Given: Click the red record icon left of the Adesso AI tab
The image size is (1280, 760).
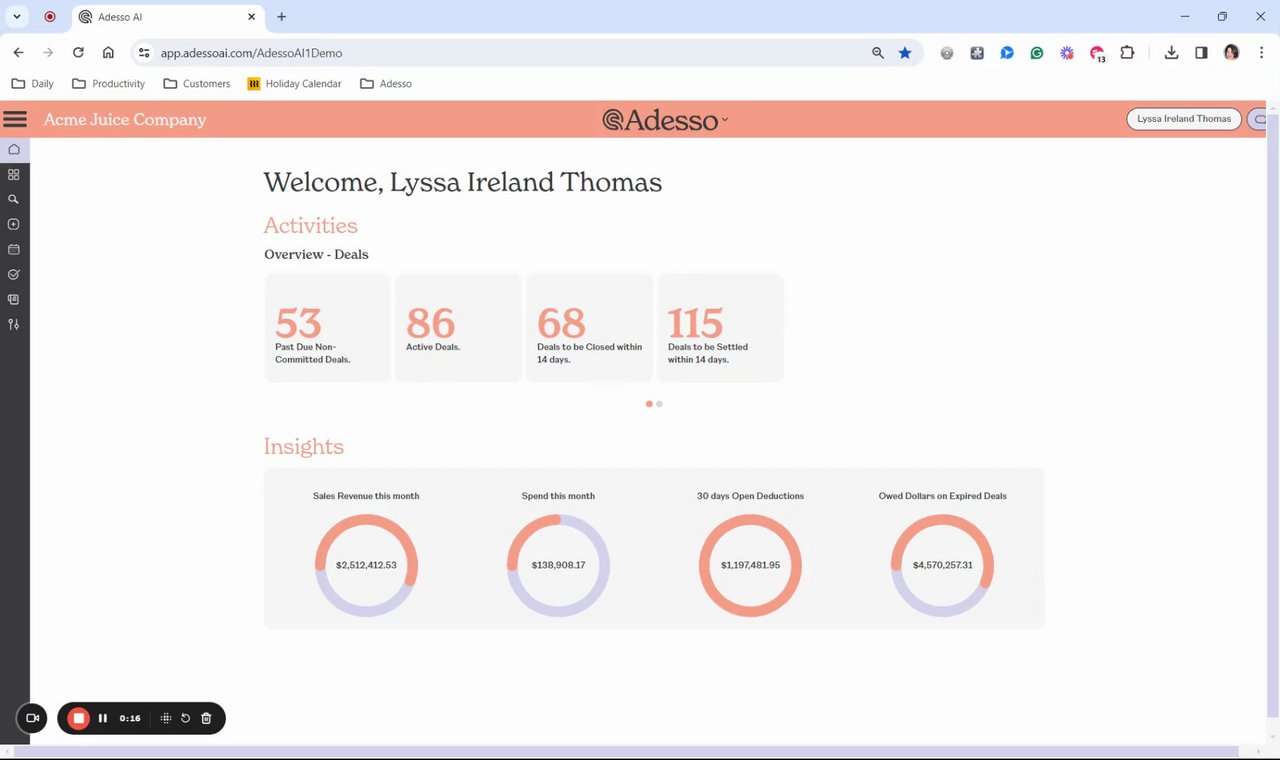Looking at the screenshot, I should [50, 17].
